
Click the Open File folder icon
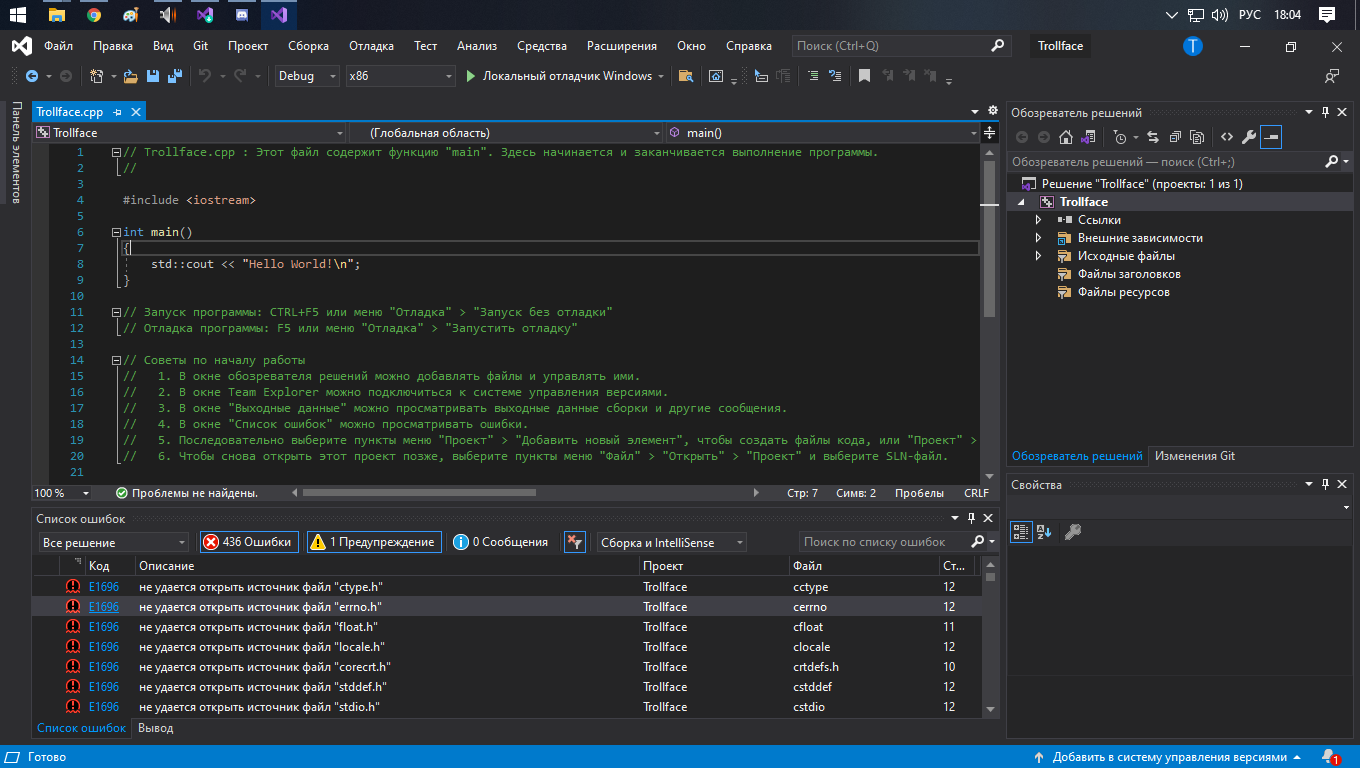(130, 76)
